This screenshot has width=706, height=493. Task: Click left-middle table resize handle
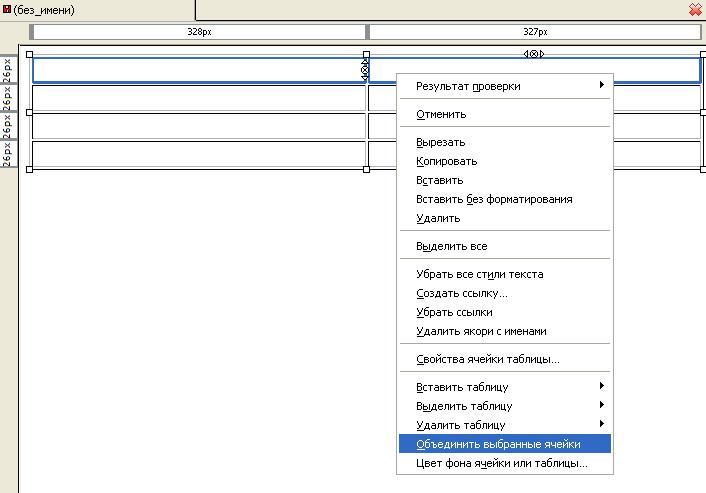(x=30, y=112)
